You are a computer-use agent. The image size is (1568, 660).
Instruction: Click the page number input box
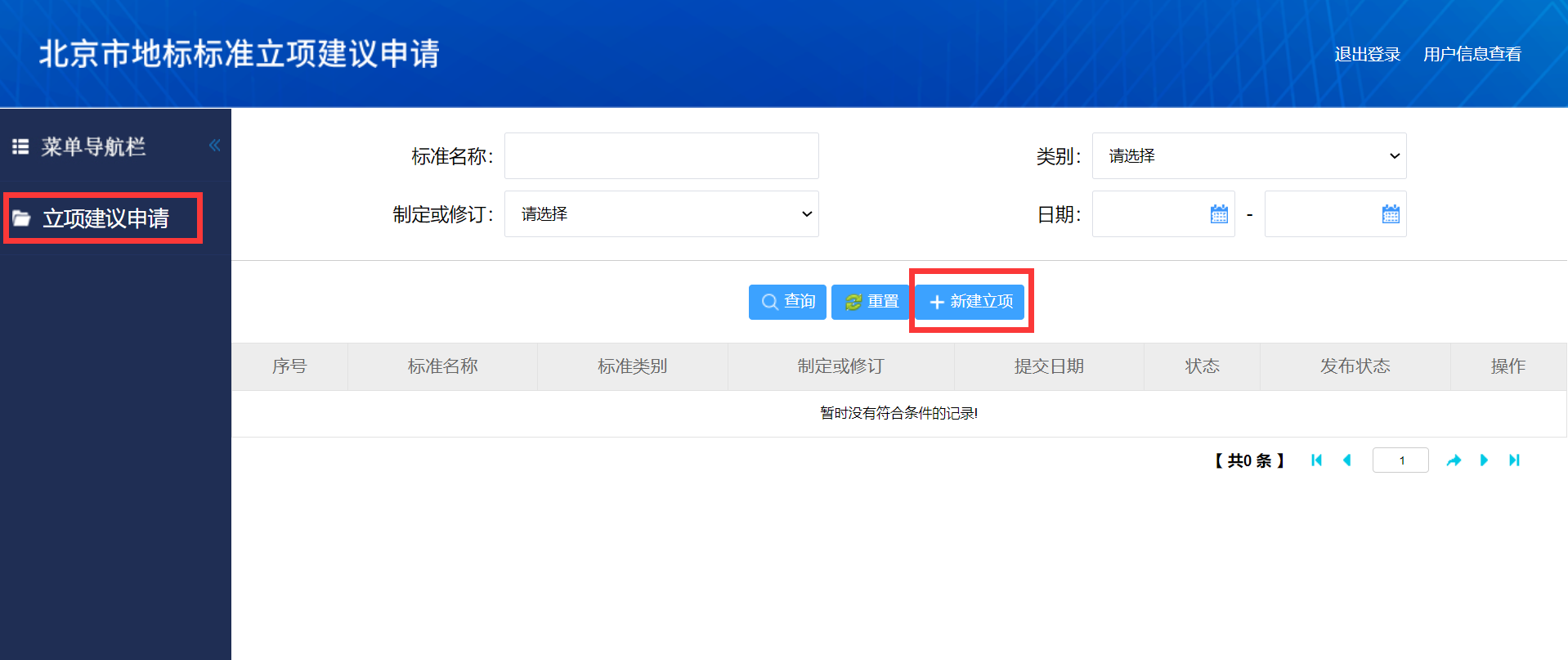[1400, 460]
